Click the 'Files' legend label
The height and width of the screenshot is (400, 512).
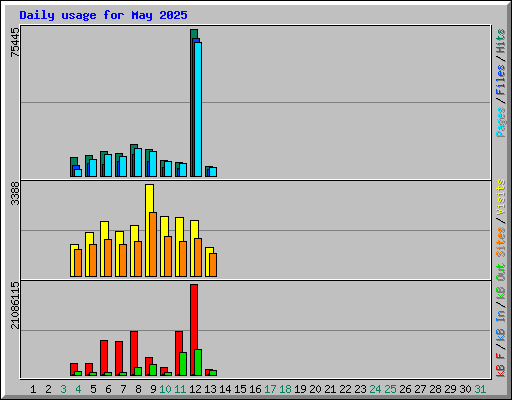(501, 80)
